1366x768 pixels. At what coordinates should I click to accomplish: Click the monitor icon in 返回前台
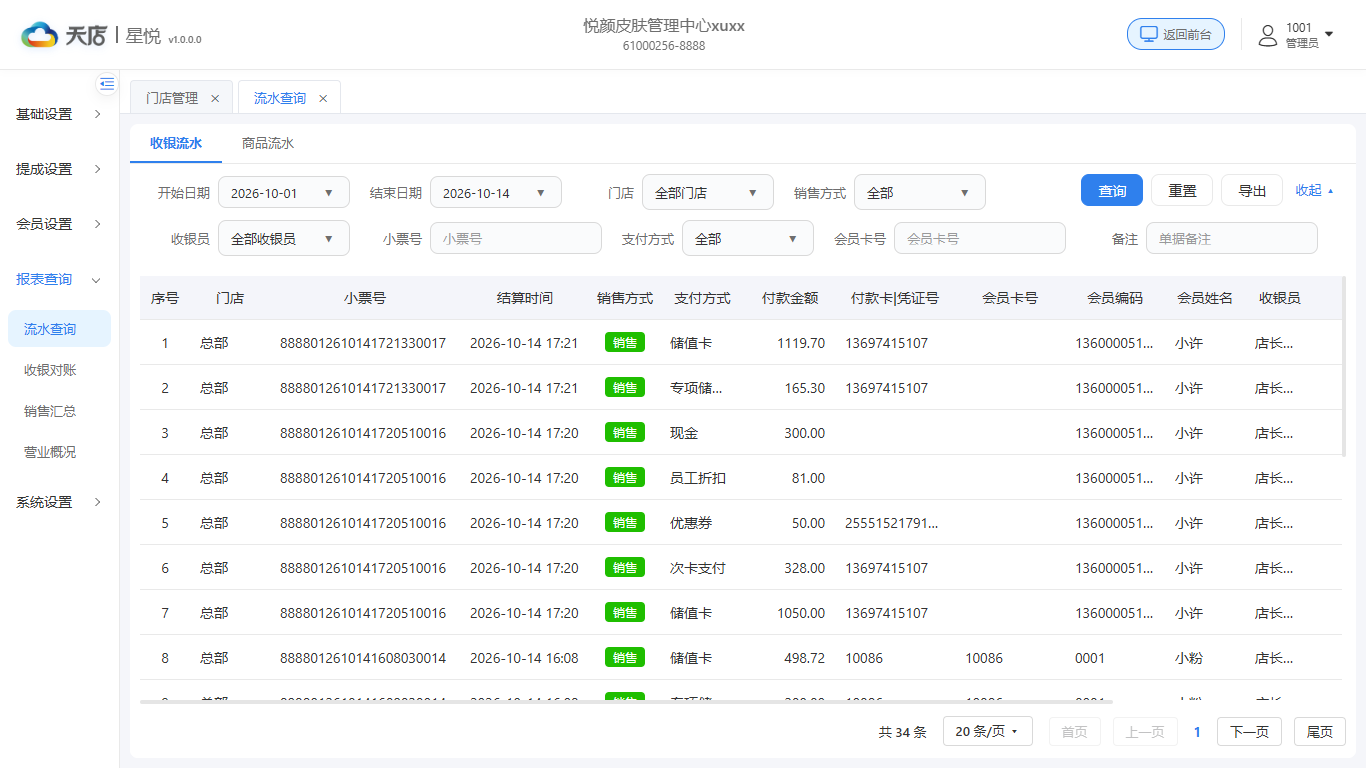pyautogui.click(x=1149, y=34)
